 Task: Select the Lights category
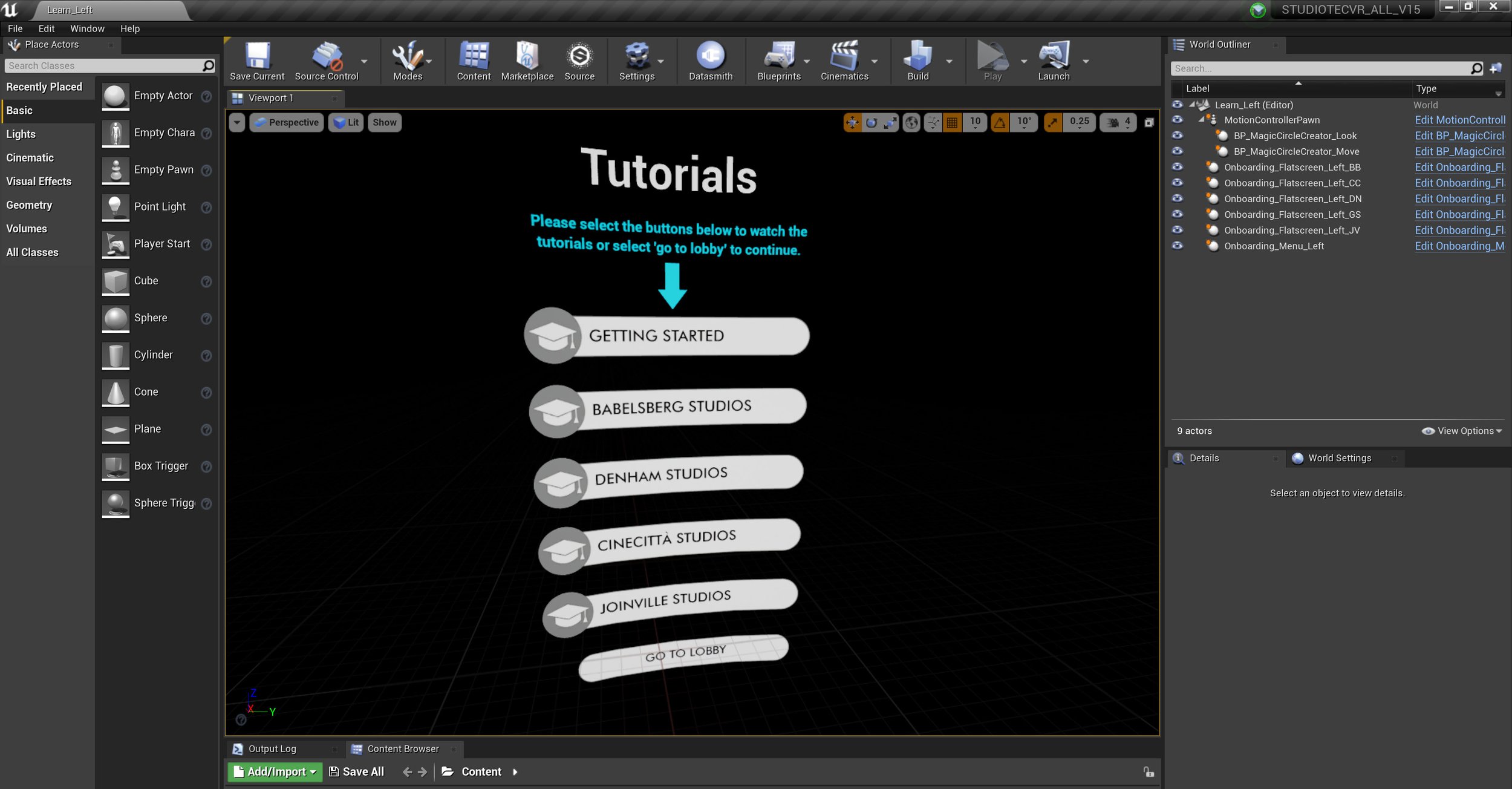point(21,134)
